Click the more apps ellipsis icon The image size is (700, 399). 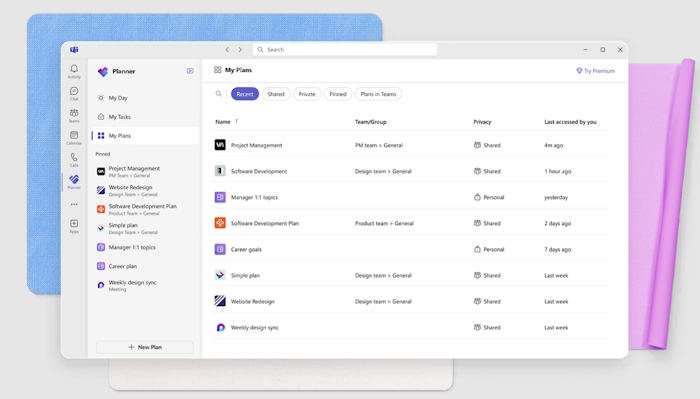pos(74,204)
